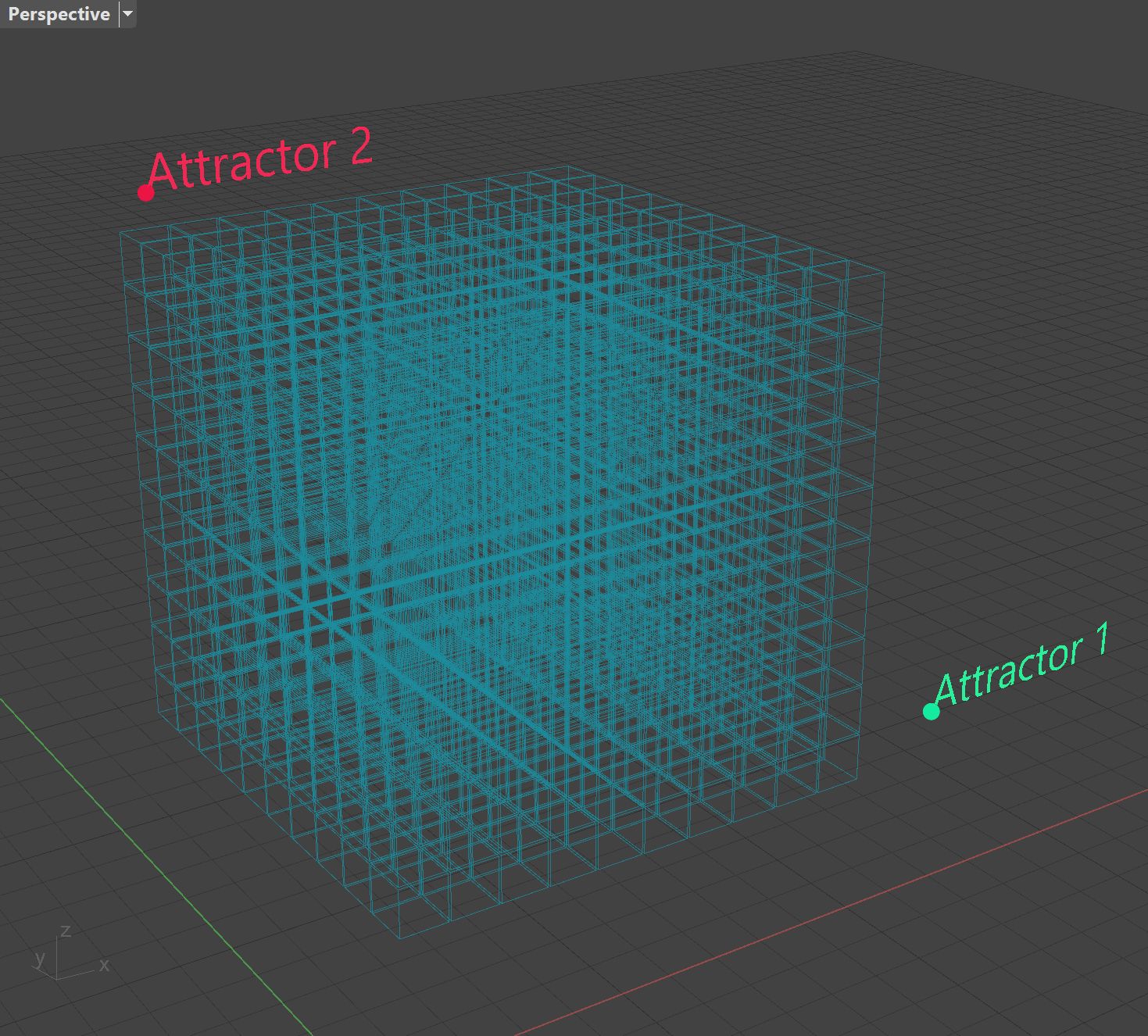Click the Attractor 1 text label
The height and width of the screenshot is (1036, 1148).
(x=1021, y=665)
